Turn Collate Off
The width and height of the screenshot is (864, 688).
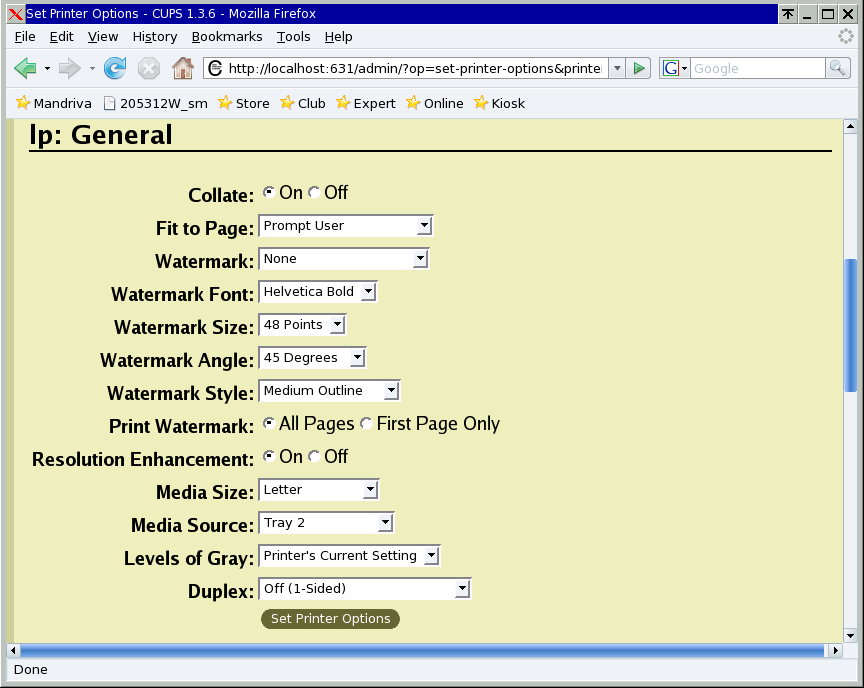[x=314, y=191]
